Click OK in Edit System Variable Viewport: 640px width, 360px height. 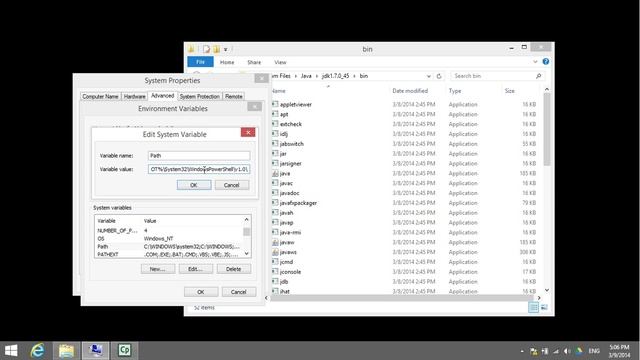click(194, 185)
